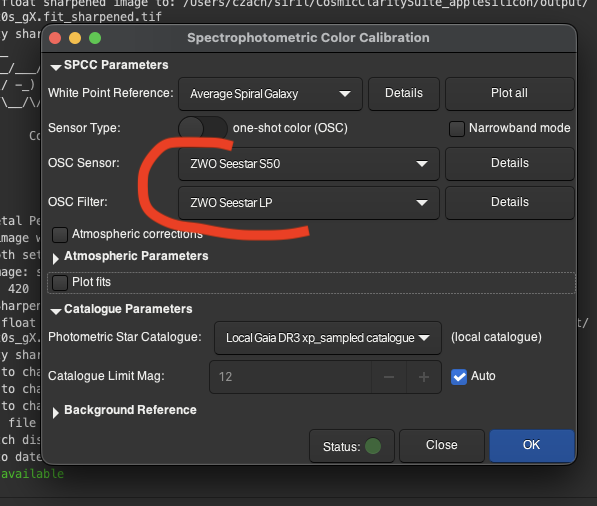The width and height of the screenshot is (597, 506).
Task: Open the Photometric Star Catalogue dropdown
Action: pyautogui.click(x=328, y=338)
